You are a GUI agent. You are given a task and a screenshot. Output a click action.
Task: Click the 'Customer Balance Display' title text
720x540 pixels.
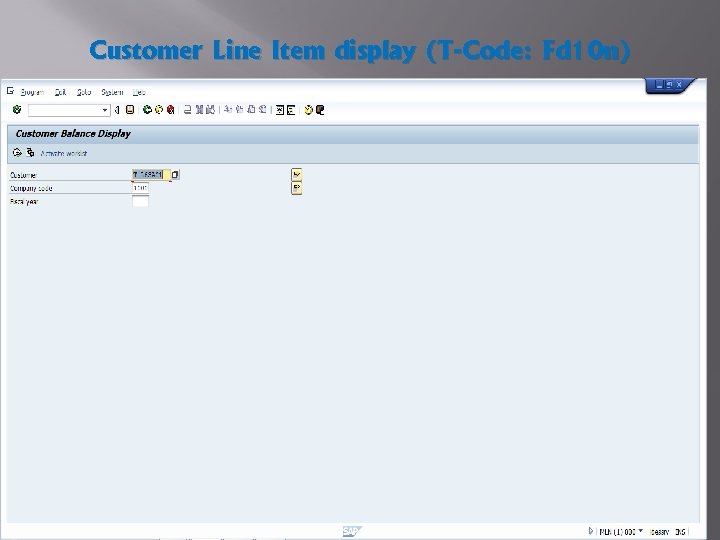point(73,134)
